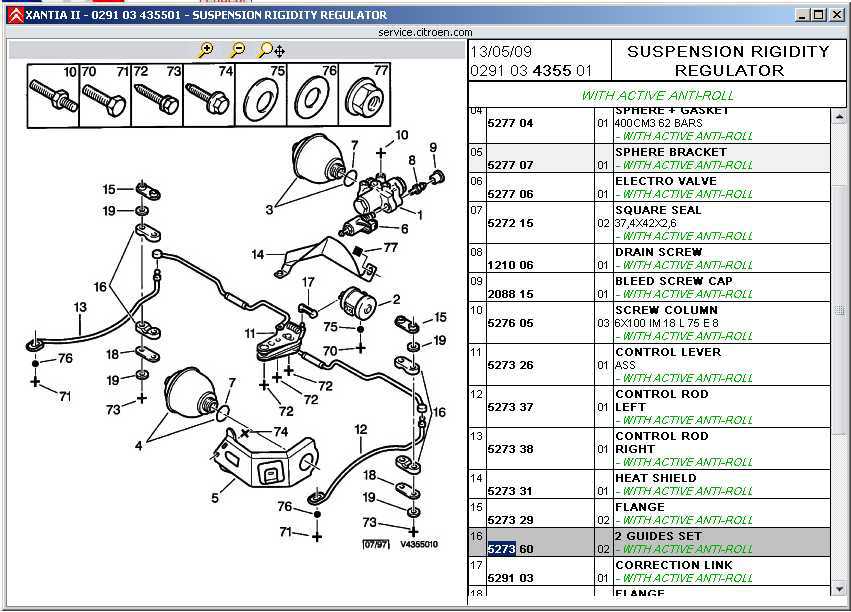This screenshot has height=612, width=851.
Task: Click part number 1210 06
Action: [x=510, y=265]
